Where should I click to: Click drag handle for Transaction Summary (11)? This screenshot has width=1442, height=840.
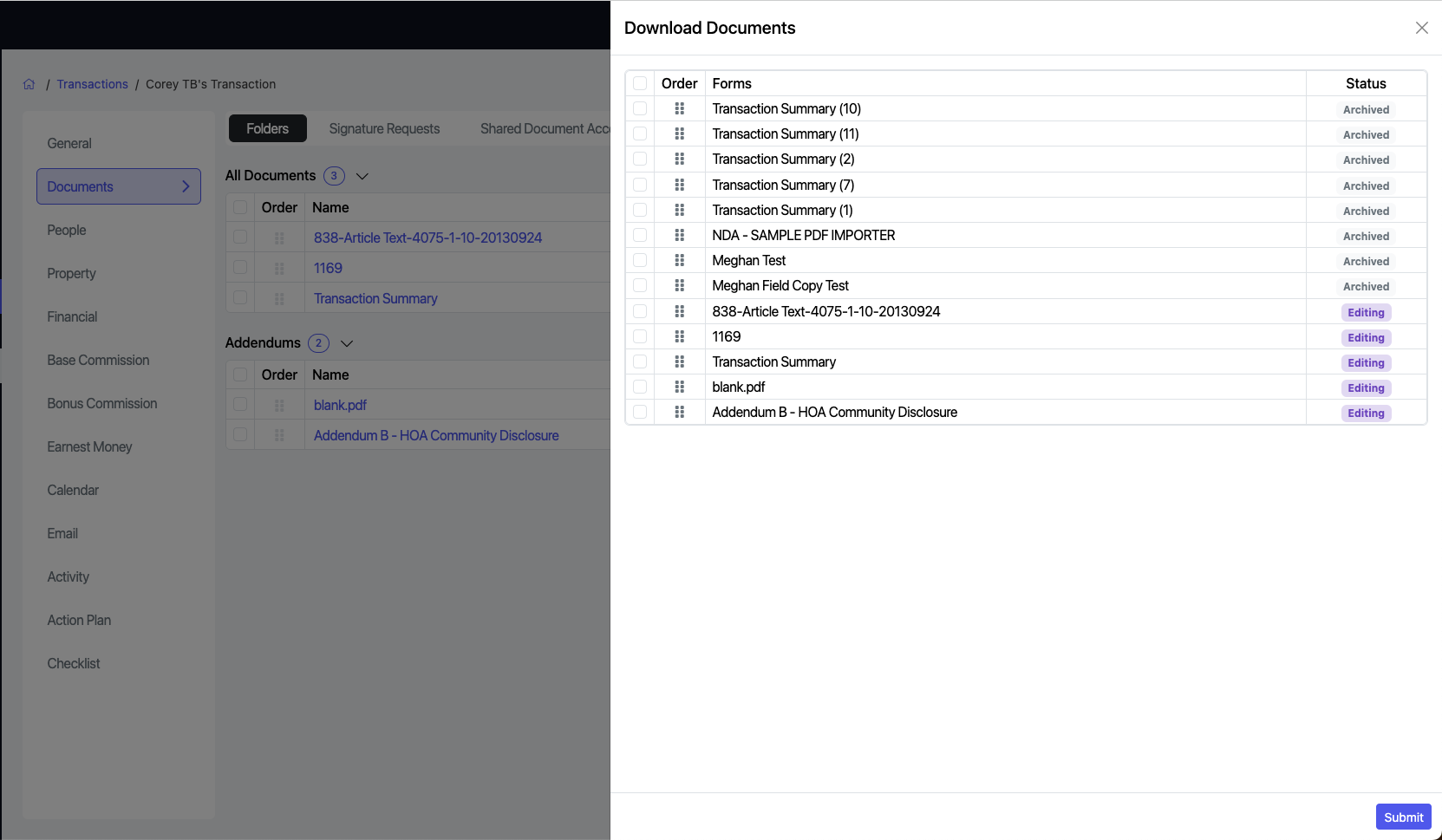pos(680,133)
